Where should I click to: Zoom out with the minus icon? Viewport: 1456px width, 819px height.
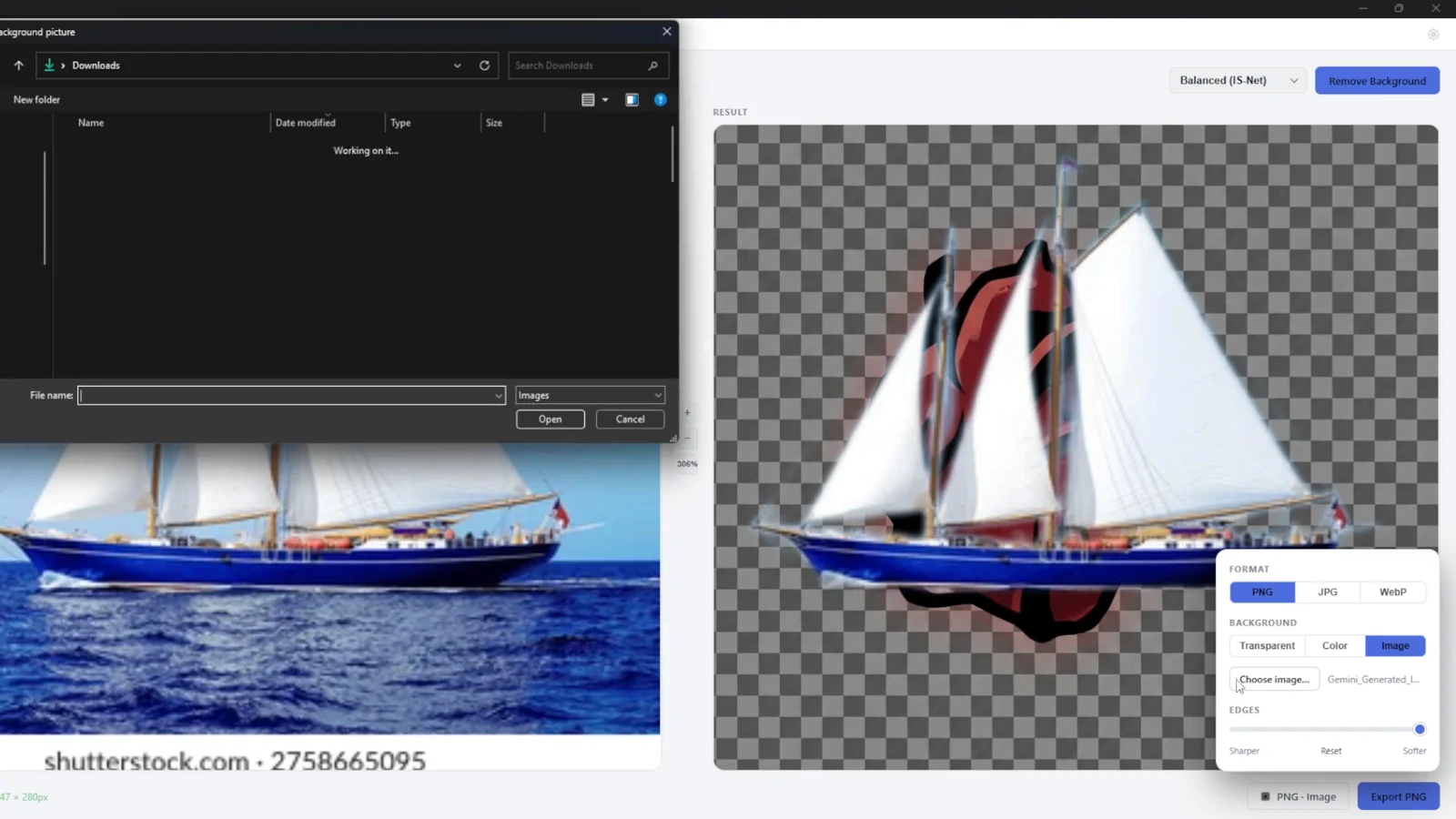(687, 439)
